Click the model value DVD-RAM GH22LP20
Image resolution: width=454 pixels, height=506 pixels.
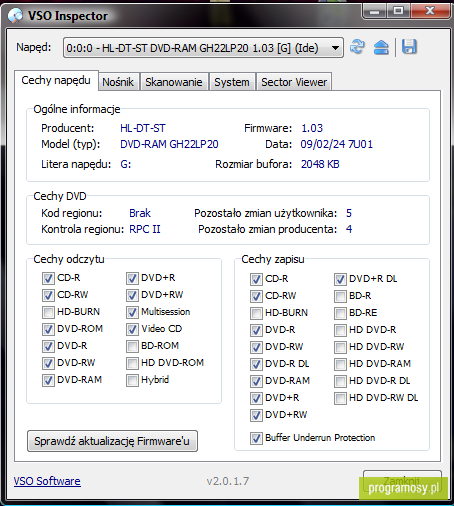(x=169, y=144)
